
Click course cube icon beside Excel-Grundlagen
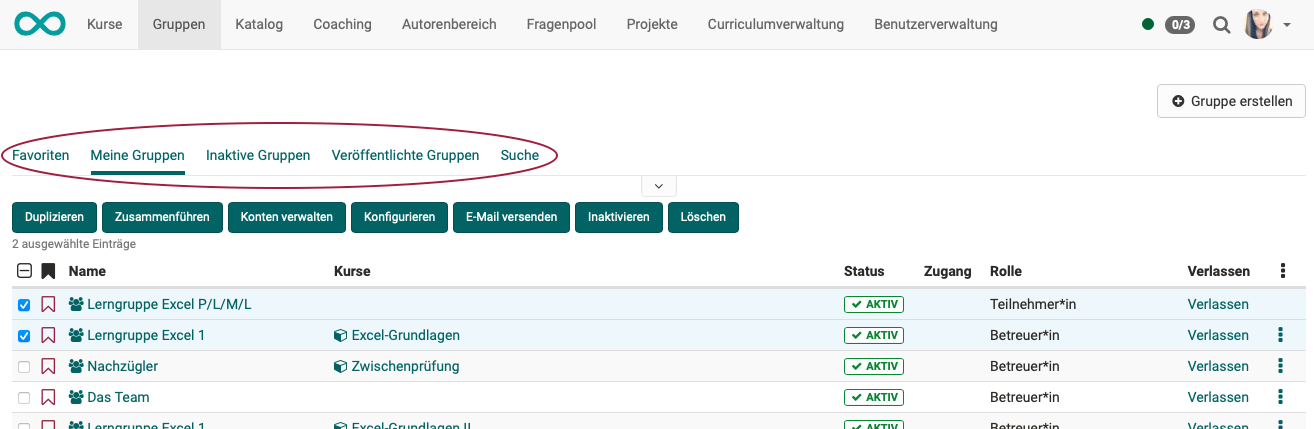click(x=340, y=335)
